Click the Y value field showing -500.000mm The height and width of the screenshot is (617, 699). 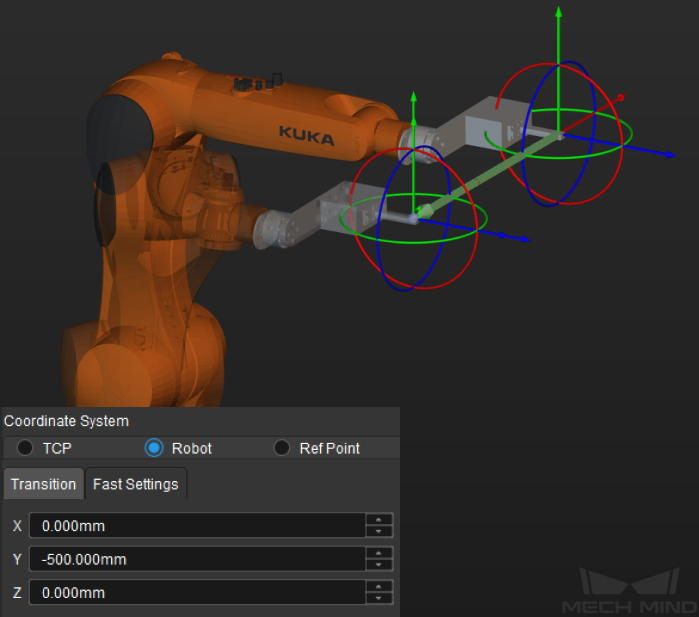pos(197,559)
